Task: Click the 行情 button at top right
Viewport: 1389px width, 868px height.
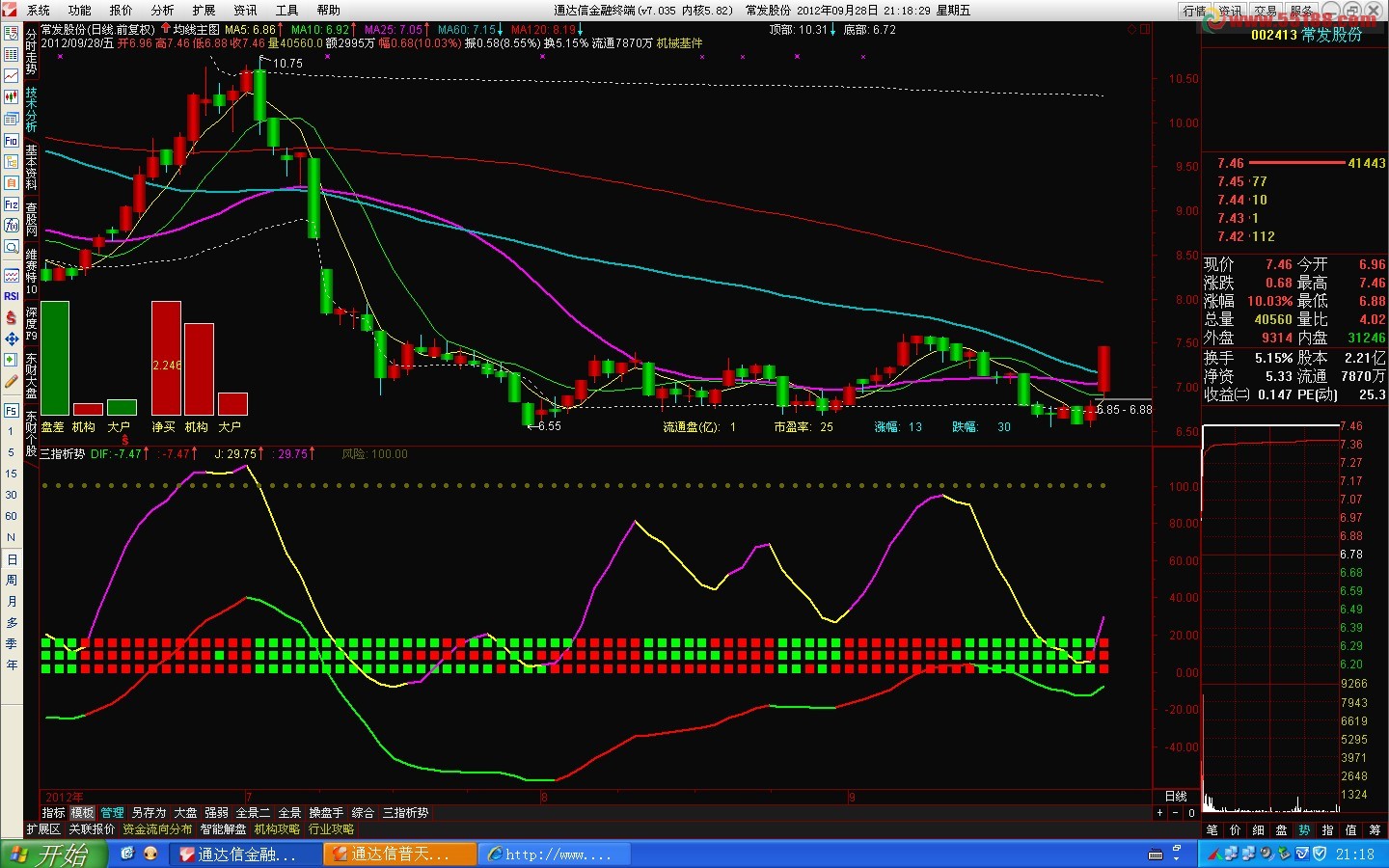Action: [x=1194, y=11]
